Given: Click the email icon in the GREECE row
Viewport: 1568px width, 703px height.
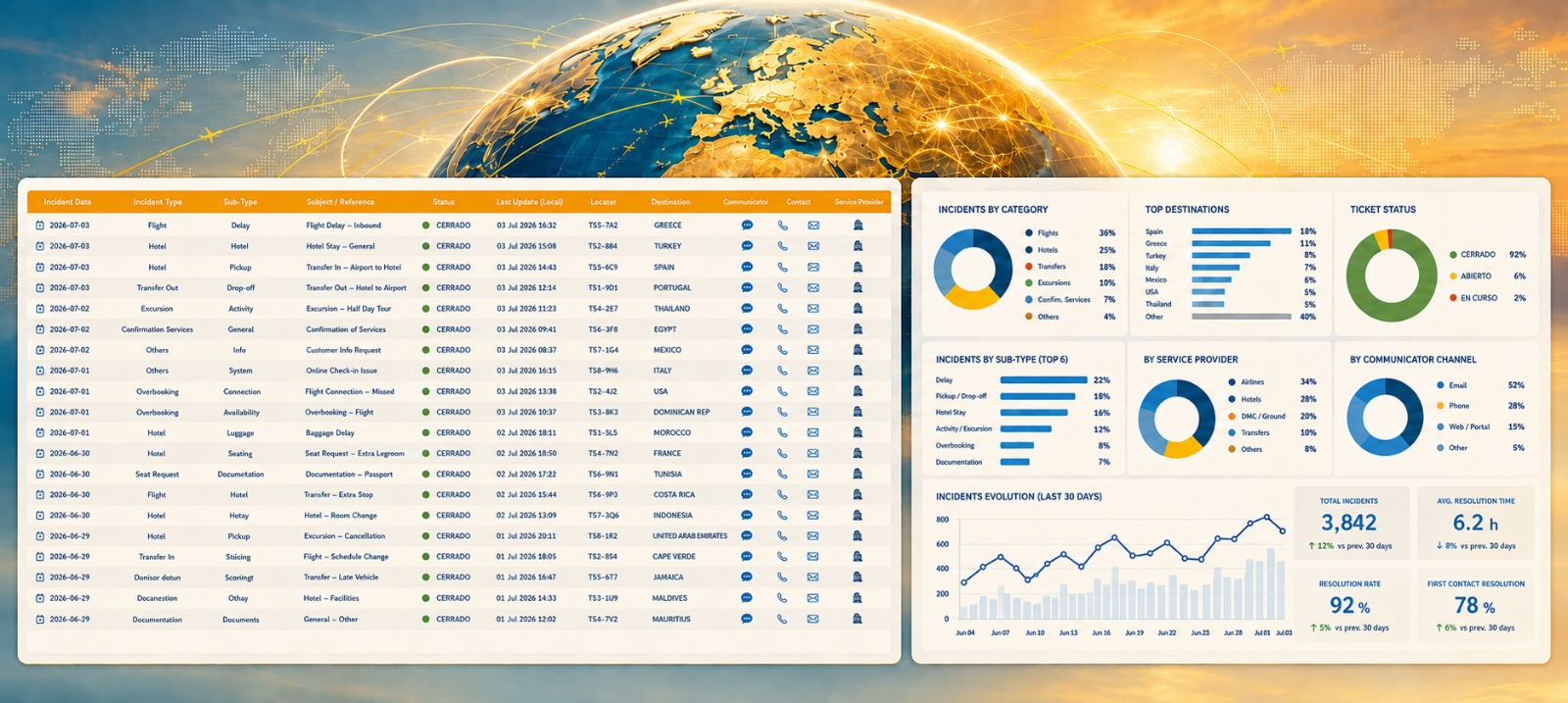Looking at the screenshot, I should coord(813,225).
